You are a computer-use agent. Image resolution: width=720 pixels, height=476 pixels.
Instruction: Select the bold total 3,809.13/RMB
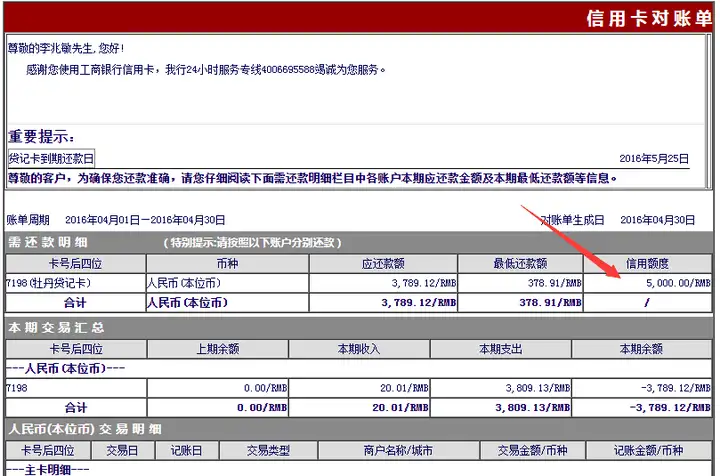533,408
